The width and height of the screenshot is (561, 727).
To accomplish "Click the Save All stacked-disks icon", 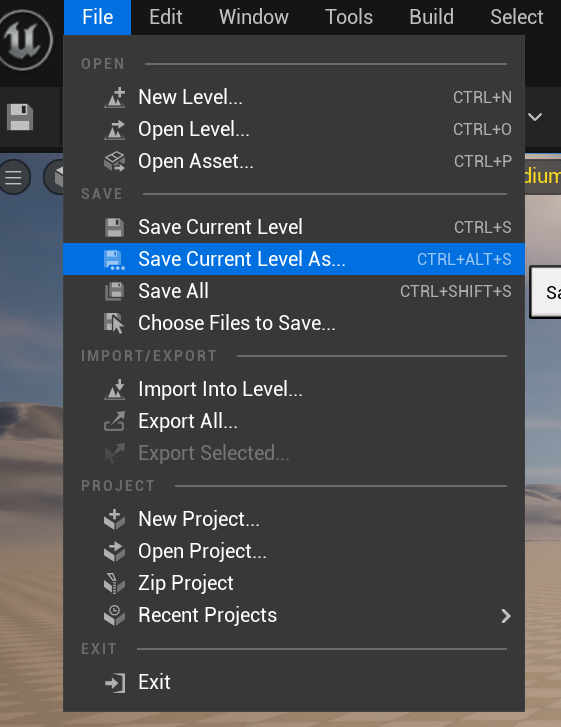I will [115, 291].
